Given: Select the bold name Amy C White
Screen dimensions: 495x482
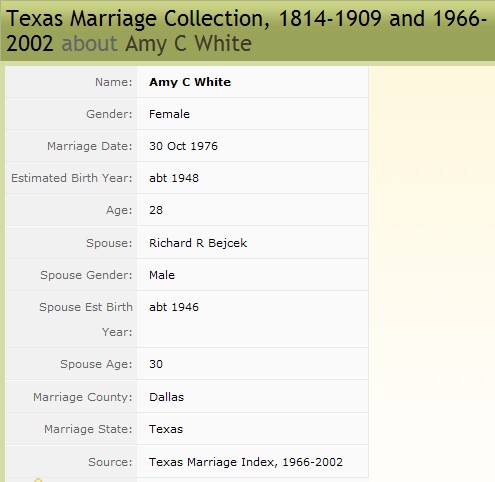Looking at the screenshot, I should pos(190,82).
